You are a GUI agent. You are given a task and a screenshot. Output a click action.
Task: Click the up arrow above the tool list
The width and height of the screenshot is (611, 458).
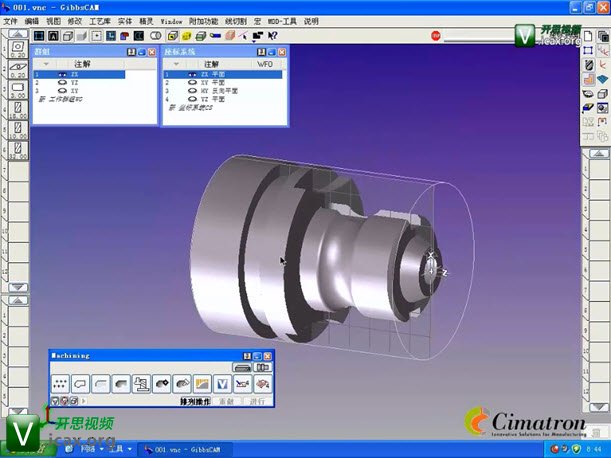click(x=18, y=34)
